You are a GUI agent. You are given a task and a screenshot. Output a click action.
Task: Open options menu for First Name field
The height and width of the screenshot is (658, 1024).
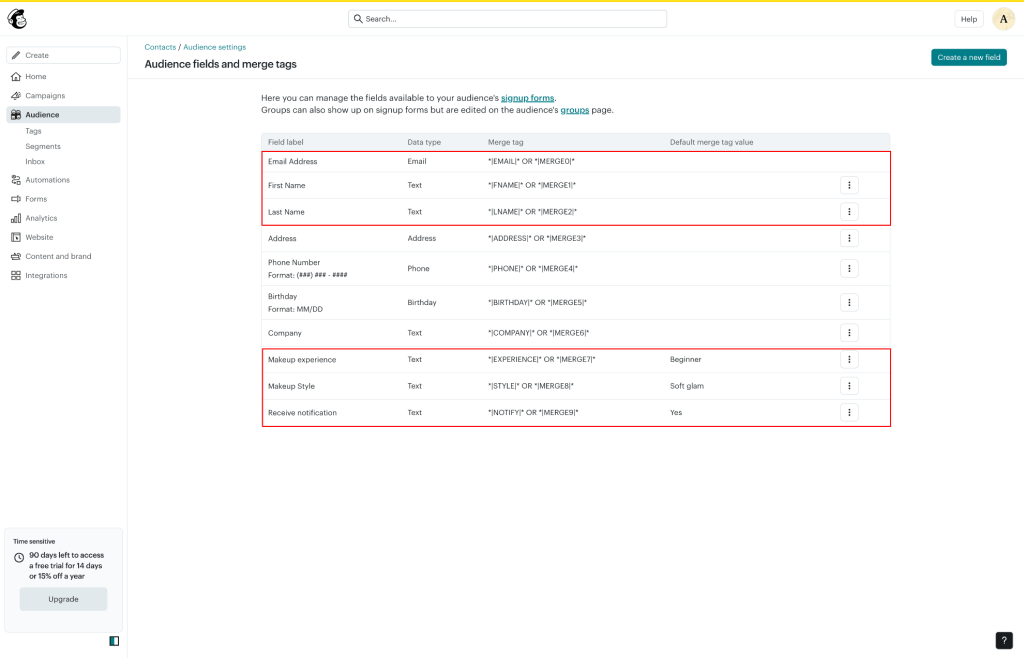849,185
